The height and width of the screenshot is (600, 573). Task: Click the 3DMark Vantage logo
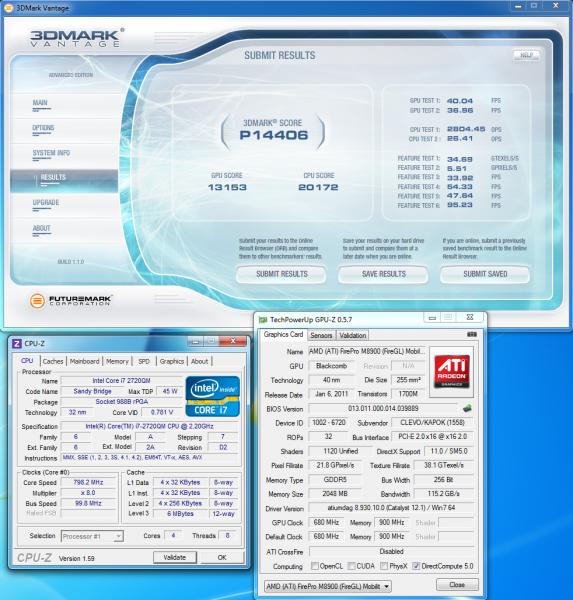77,38
